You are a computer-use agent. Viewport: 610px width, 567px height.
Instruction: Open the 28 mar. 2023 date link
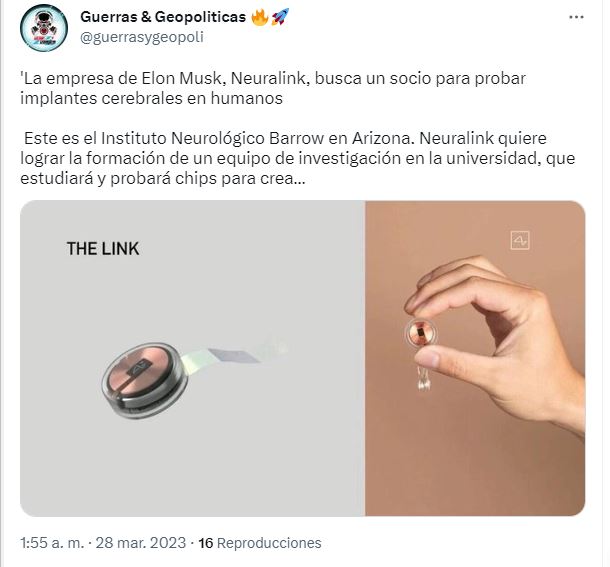pos(140,542)
